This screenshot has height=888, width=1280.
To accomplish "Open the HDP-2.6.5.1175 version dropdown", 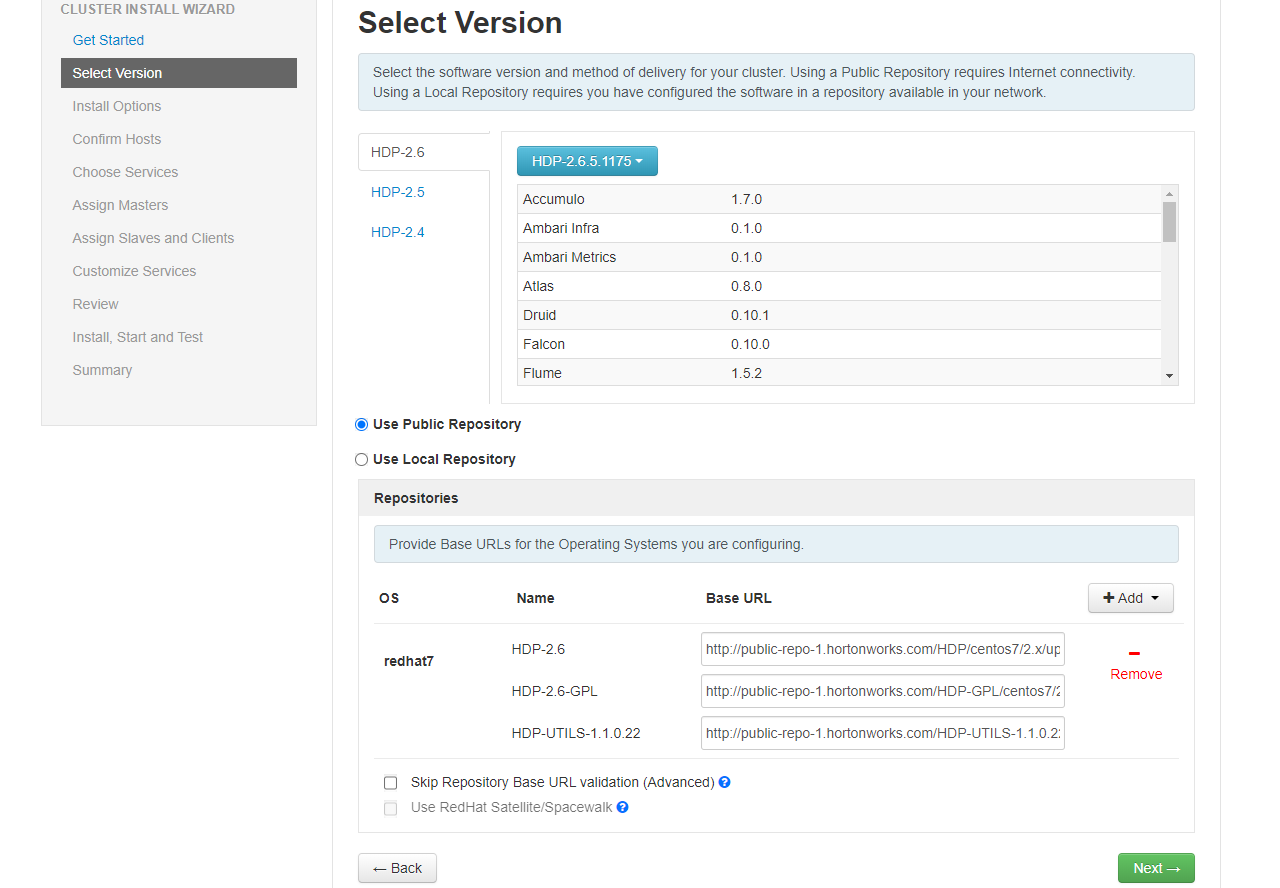I will click(587, 161).
